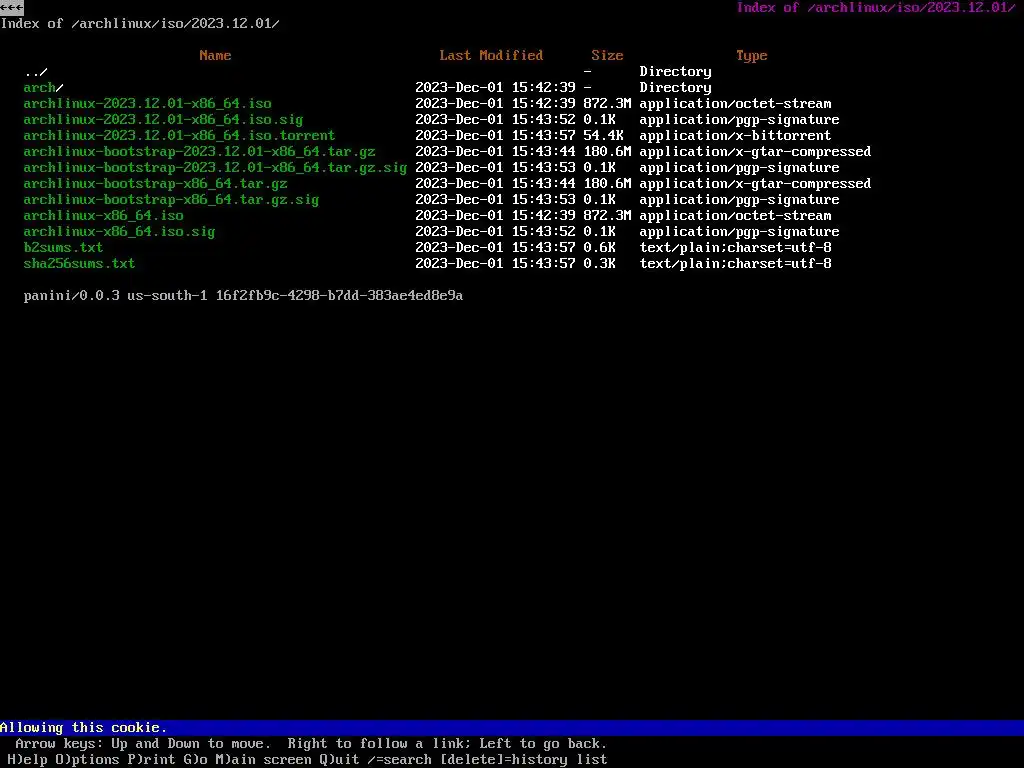Click the Type column header

(x=752, y=56)
